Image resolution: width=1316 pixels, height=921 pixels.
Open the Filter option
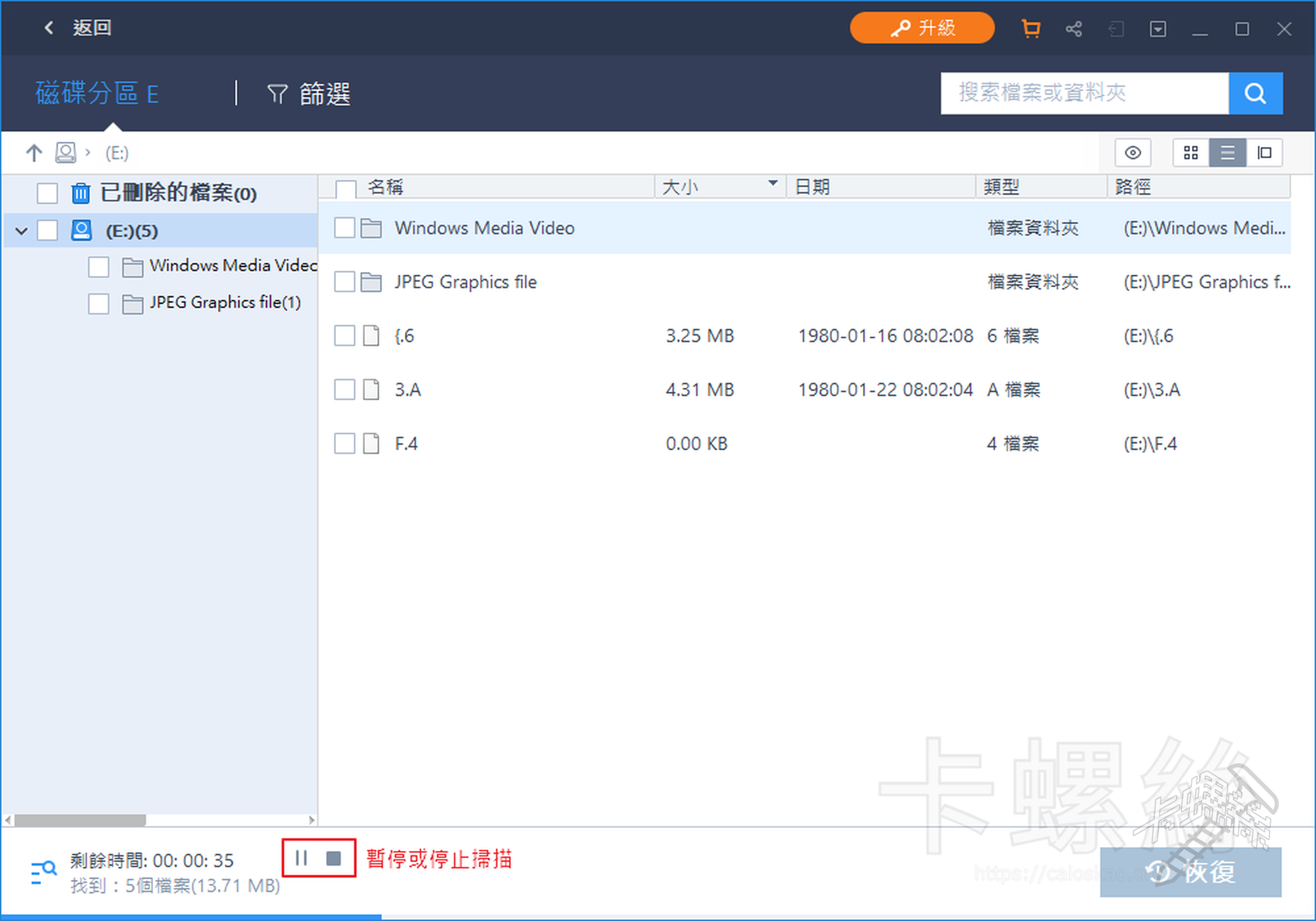308,94
